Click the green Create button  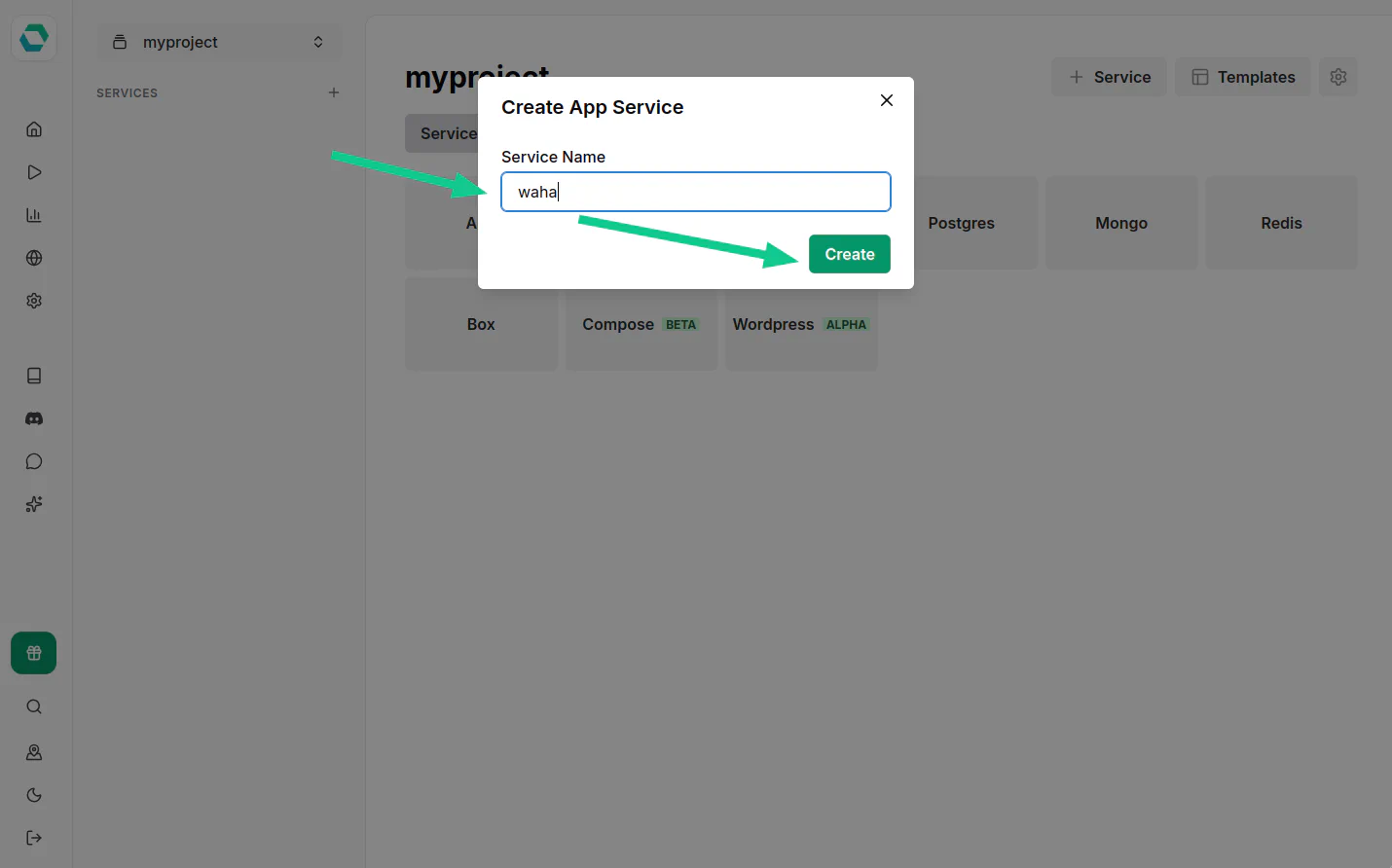click(x=849, y=254)
